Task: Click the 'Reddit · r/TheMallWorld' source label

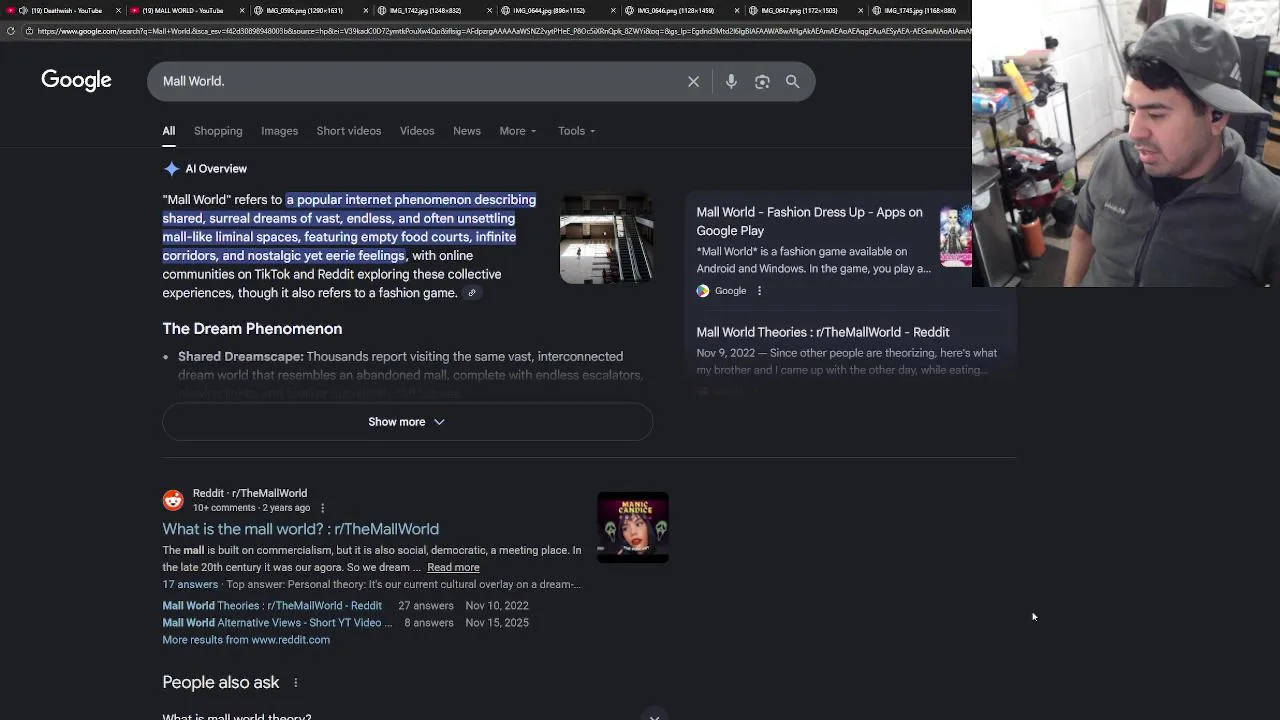Action: (x=250, y=493)
